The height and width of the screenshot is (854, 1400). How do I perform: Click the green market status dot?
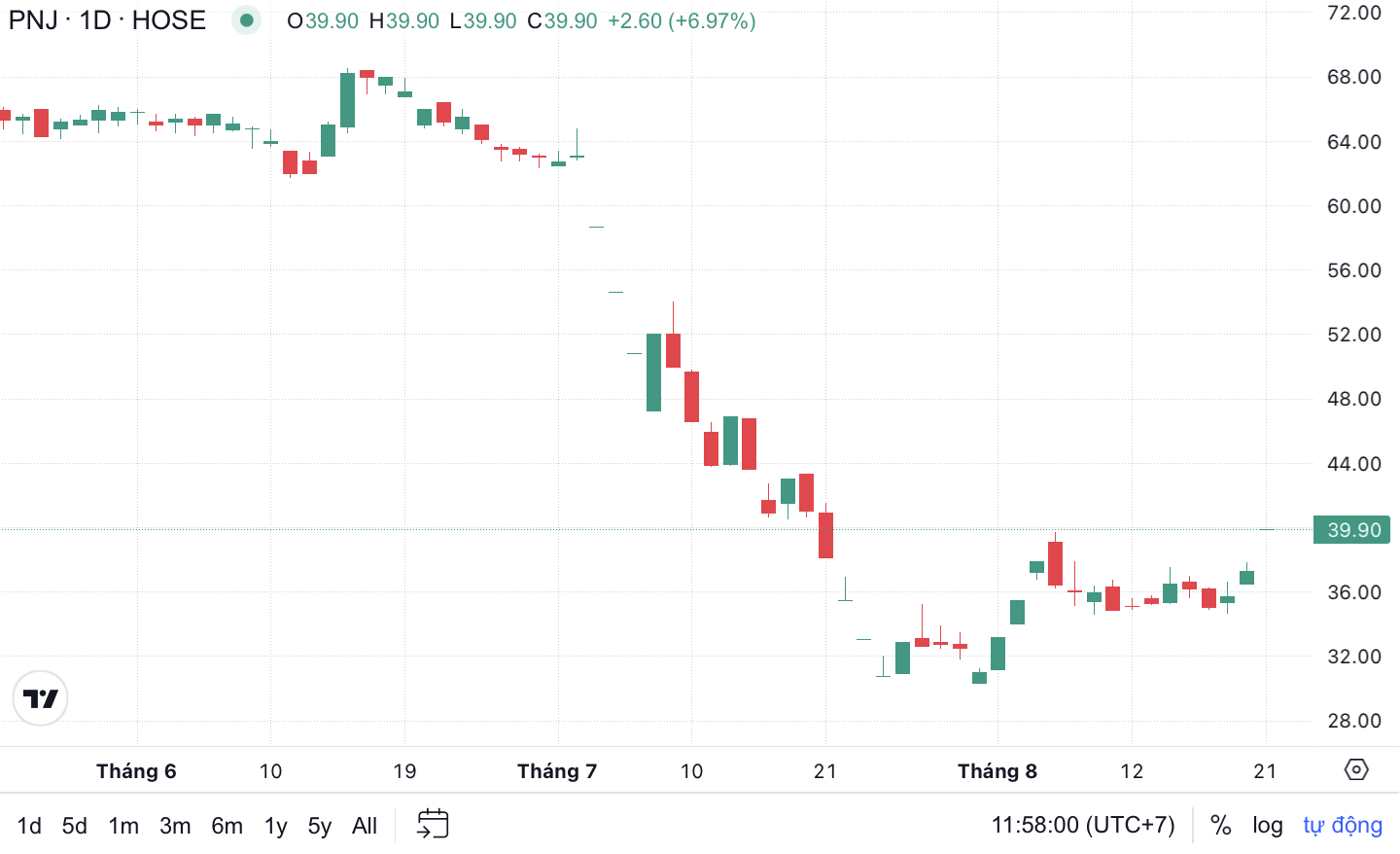pyautogui.click(x=247, y=20)
